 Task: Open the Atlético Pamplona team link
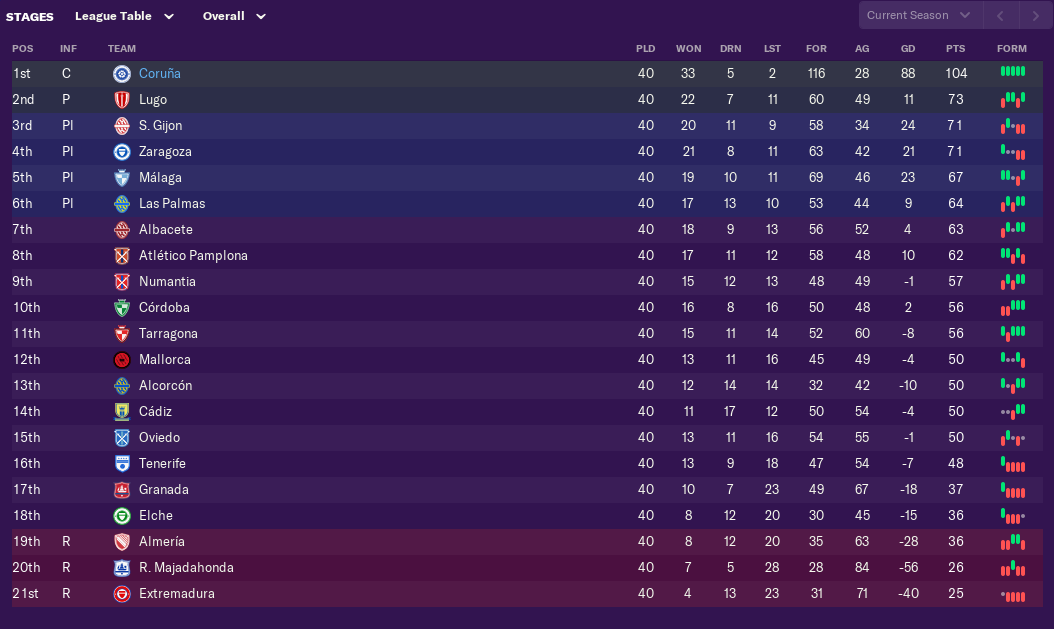click(193, 256)
